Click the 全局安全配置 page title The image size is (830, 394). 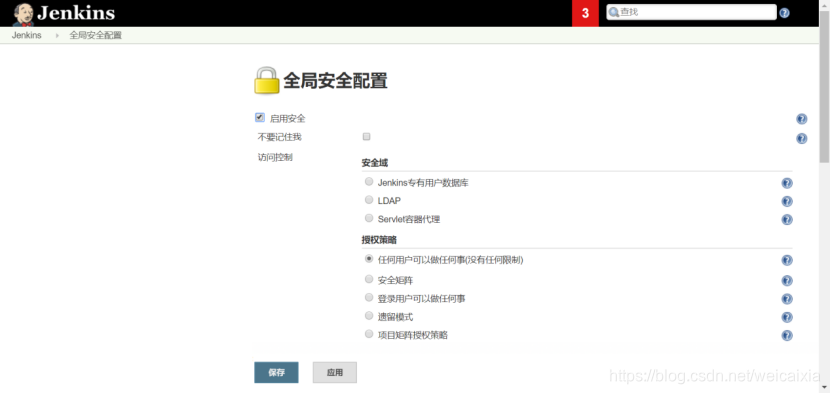point(336,80)
